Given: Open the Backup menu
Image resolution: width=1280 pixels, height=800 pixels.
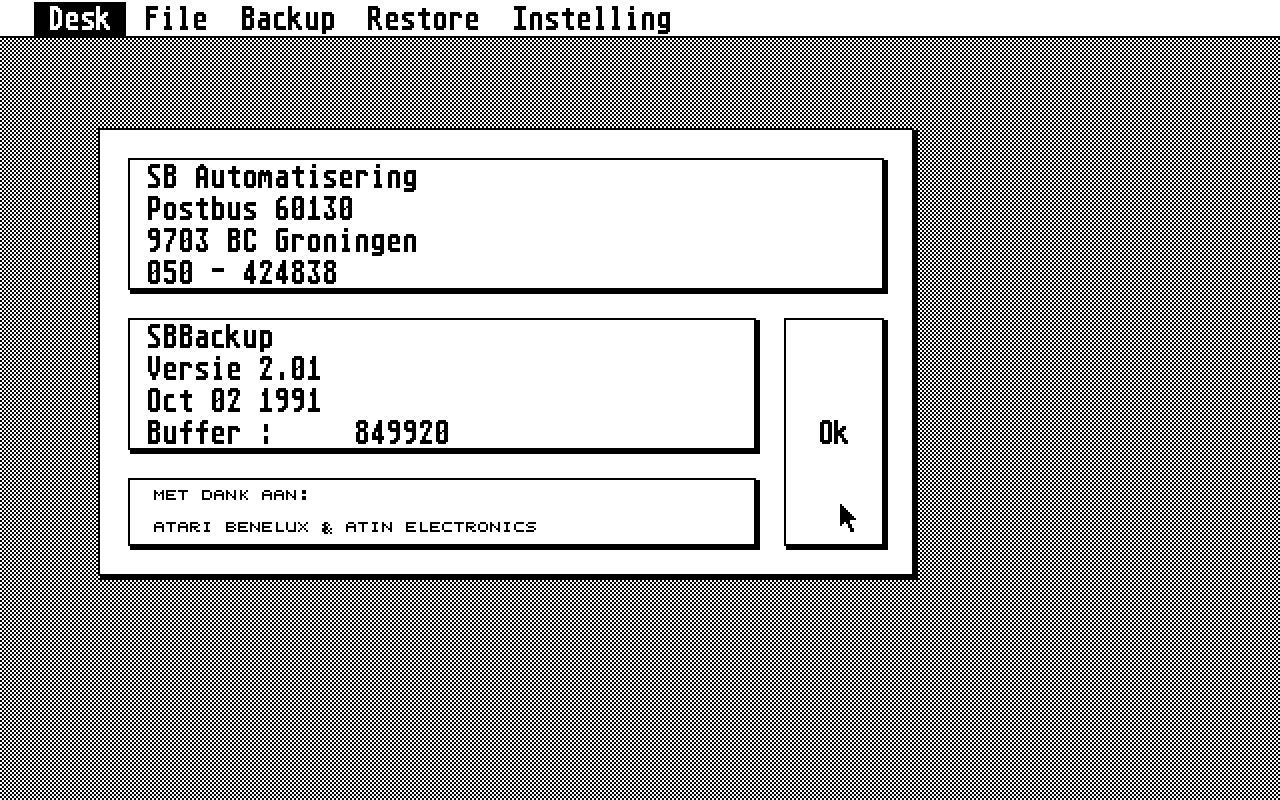Looking at the screenshot, I should [288, 19].
